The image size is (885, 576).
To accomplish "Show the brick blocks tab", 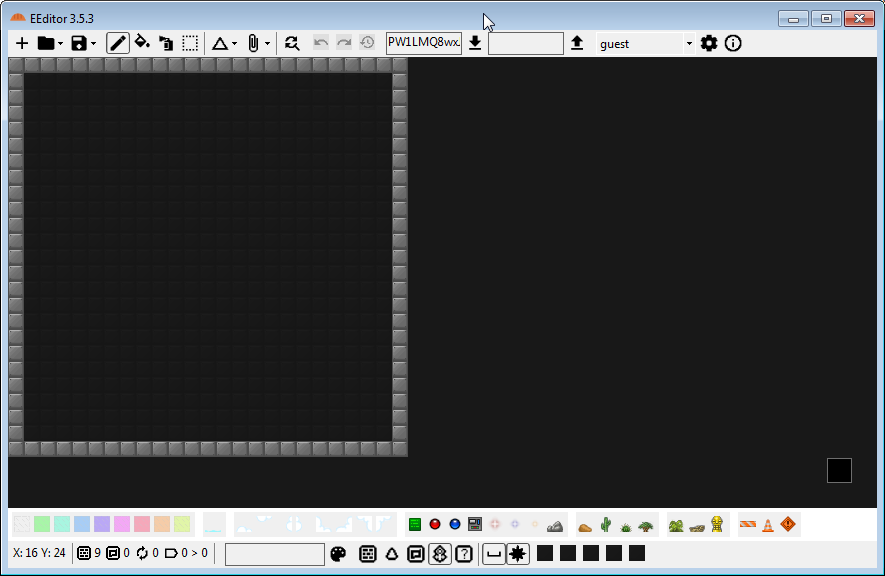I will coord(368,554).
